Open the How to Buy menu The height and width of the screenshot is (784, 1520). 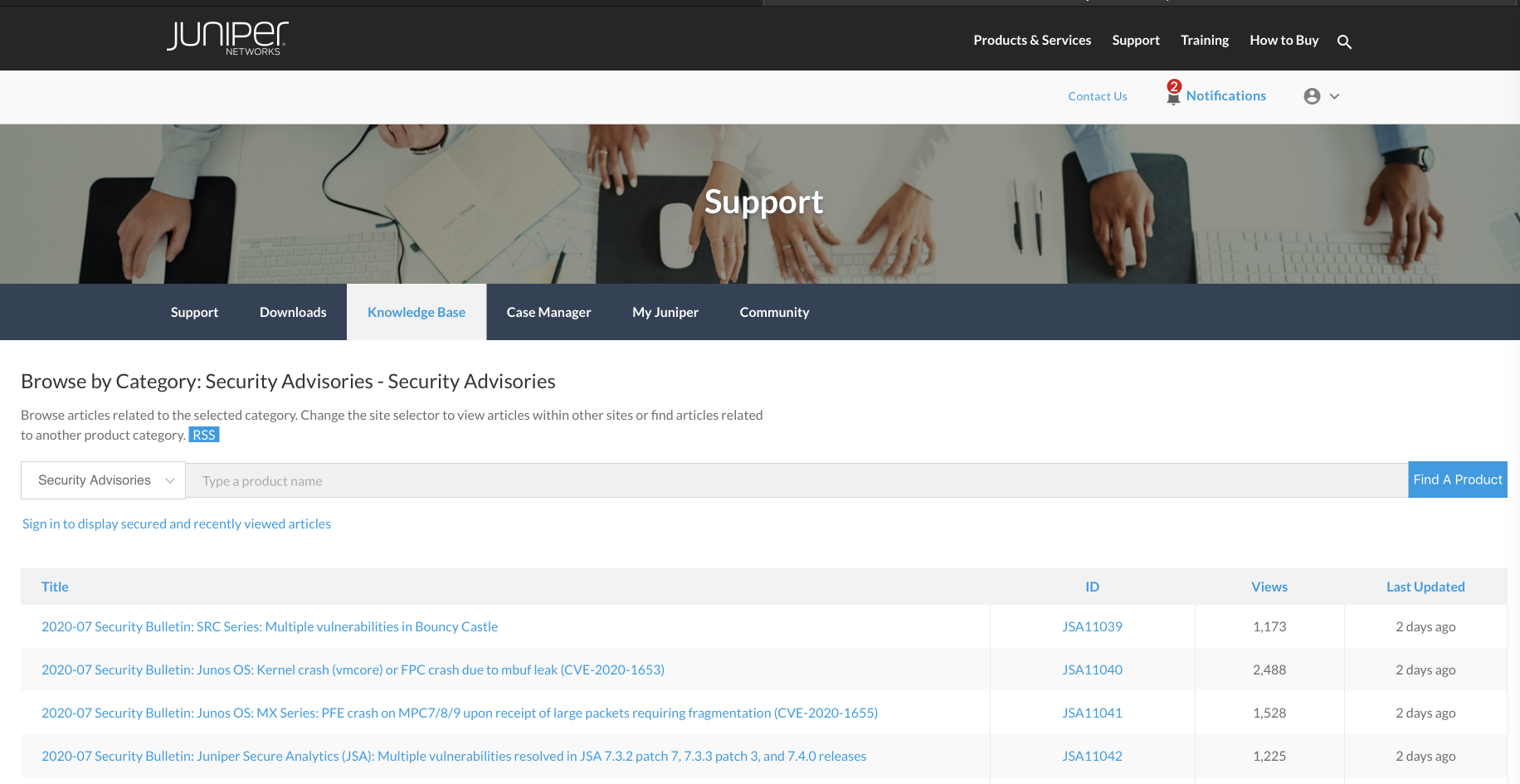tap(1284, 40)
